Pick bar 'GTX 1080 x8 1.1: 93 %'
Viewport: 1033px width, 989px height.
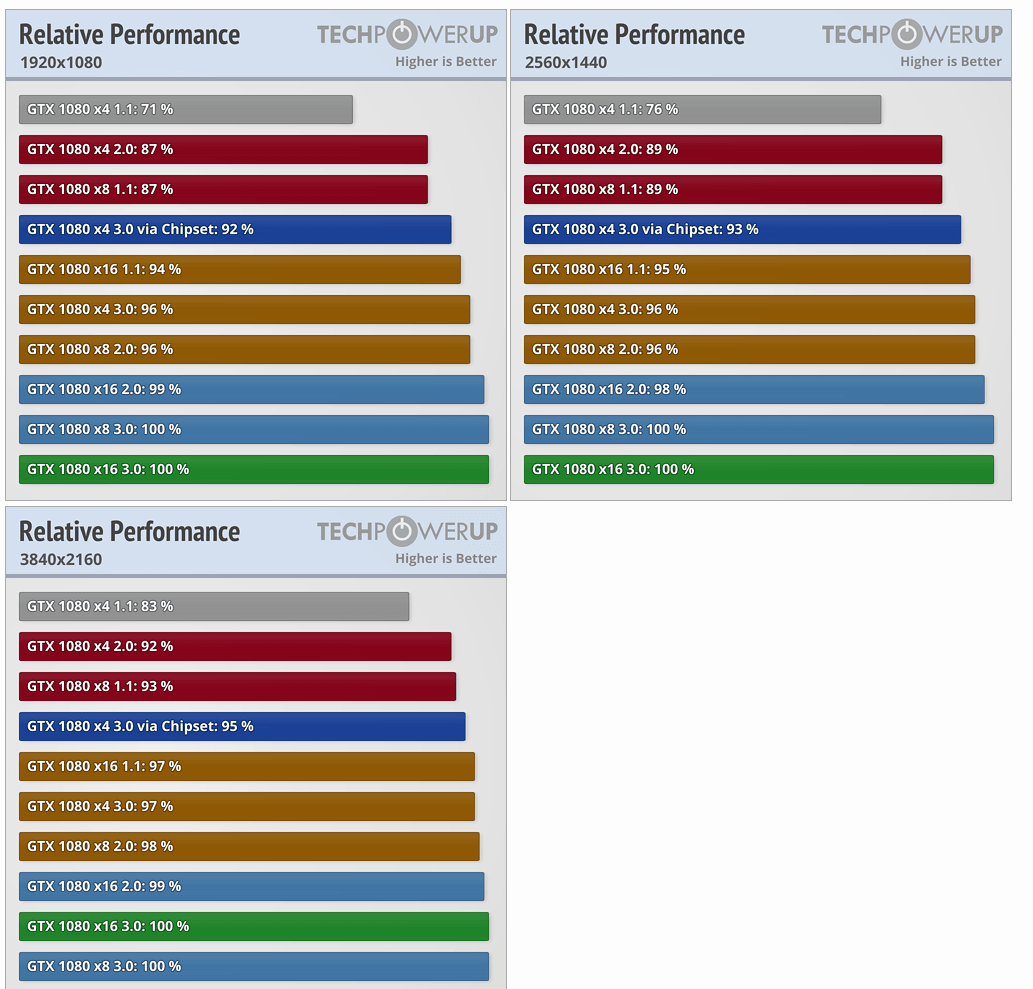coord(237,687)
